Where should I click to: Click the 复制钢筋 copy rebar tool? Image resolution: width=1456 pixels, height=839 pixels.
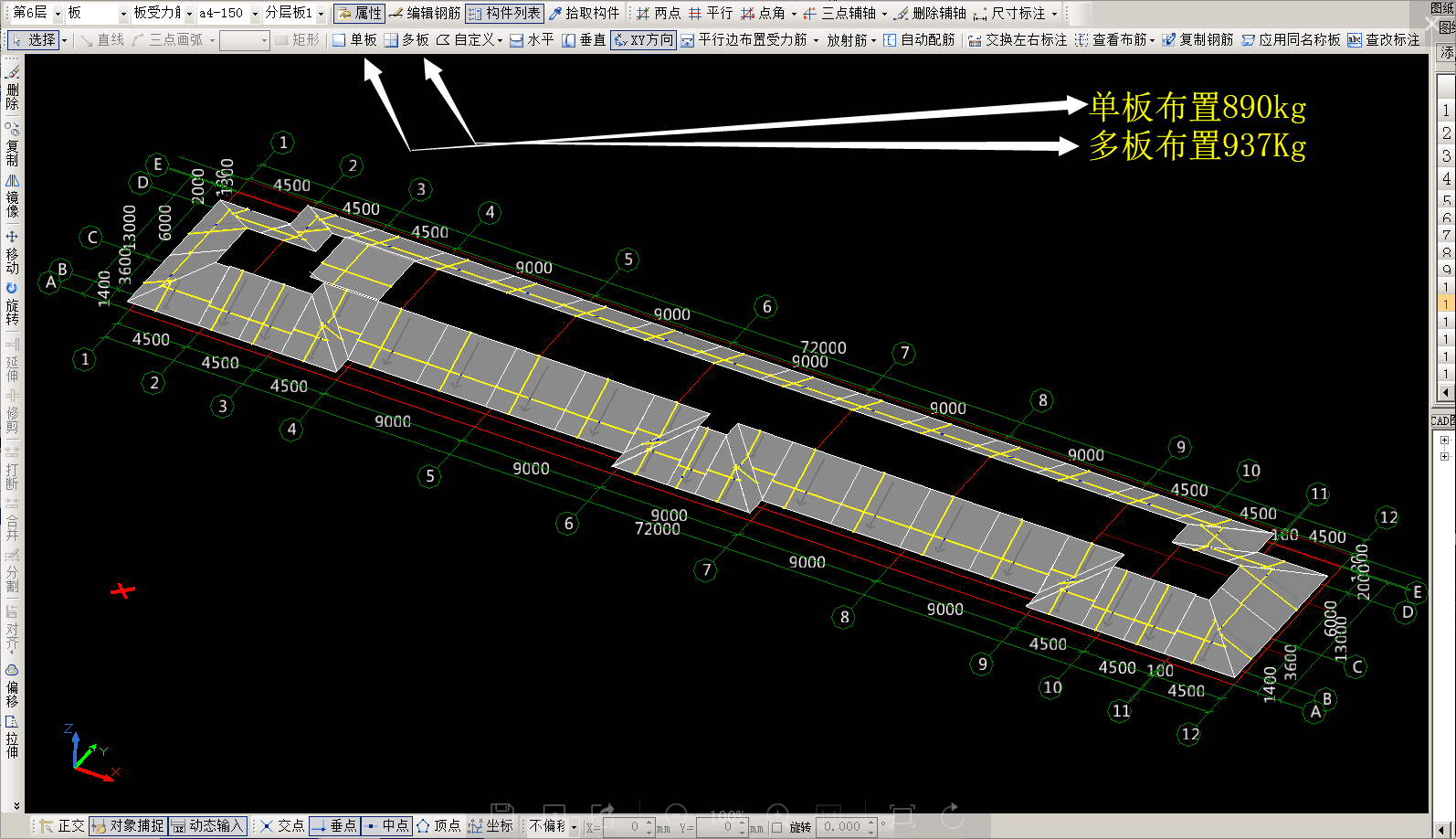point(1198,40)
